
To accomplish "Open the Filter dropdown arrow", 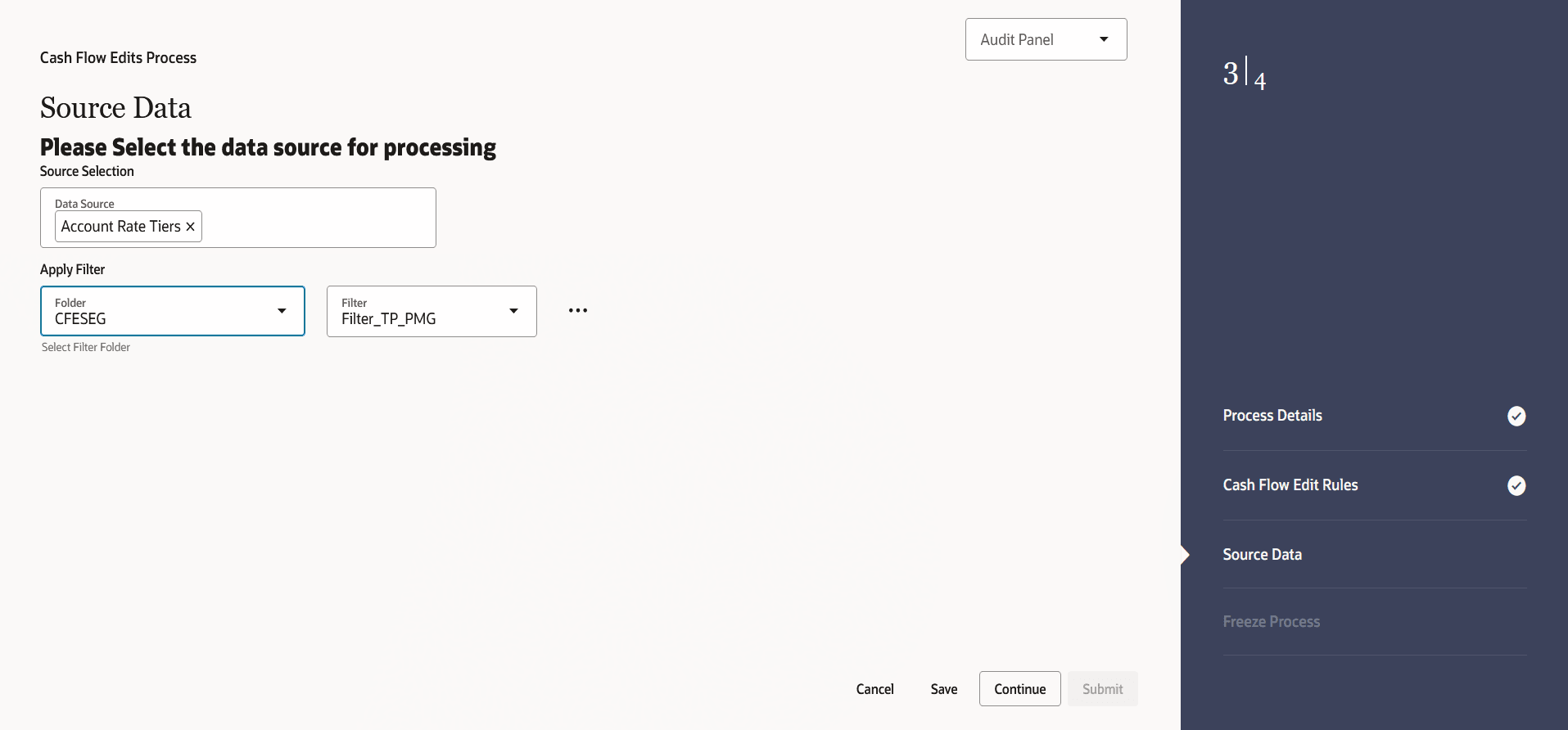I will (513, 311).
